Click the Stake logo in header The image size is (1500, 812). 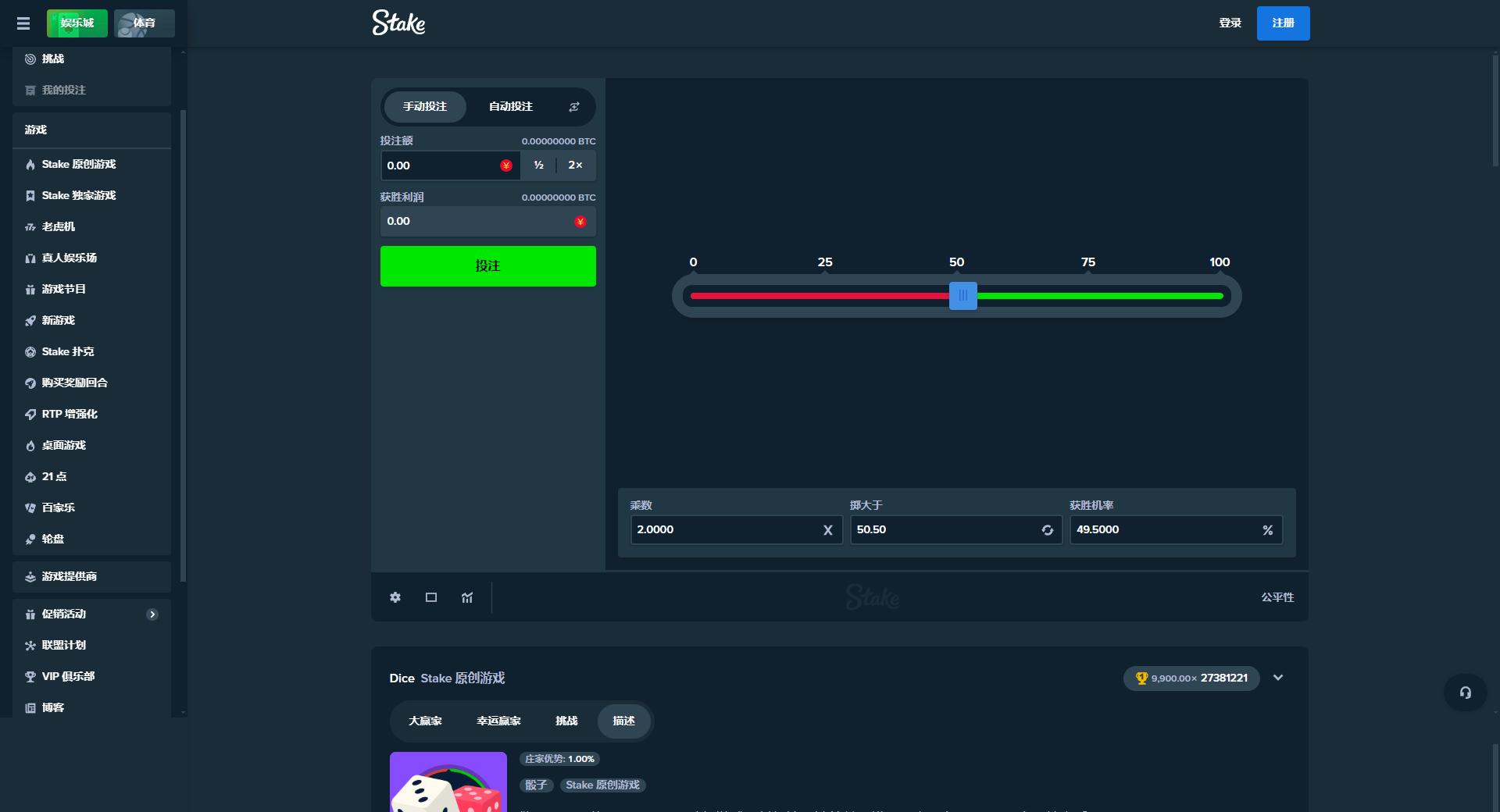tap(398, 23)
